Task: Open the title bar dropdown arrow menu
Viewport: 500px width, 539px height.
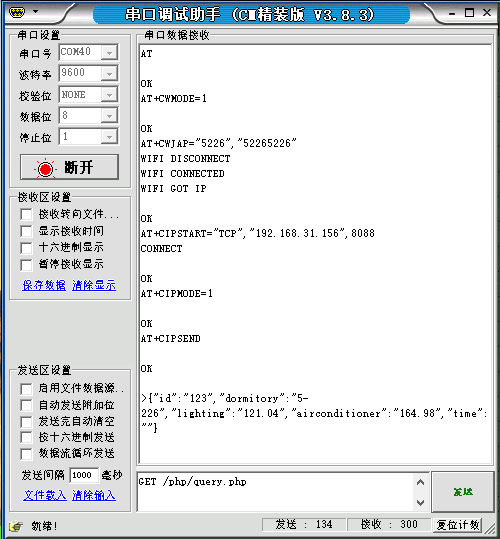Action: [35, 11]
